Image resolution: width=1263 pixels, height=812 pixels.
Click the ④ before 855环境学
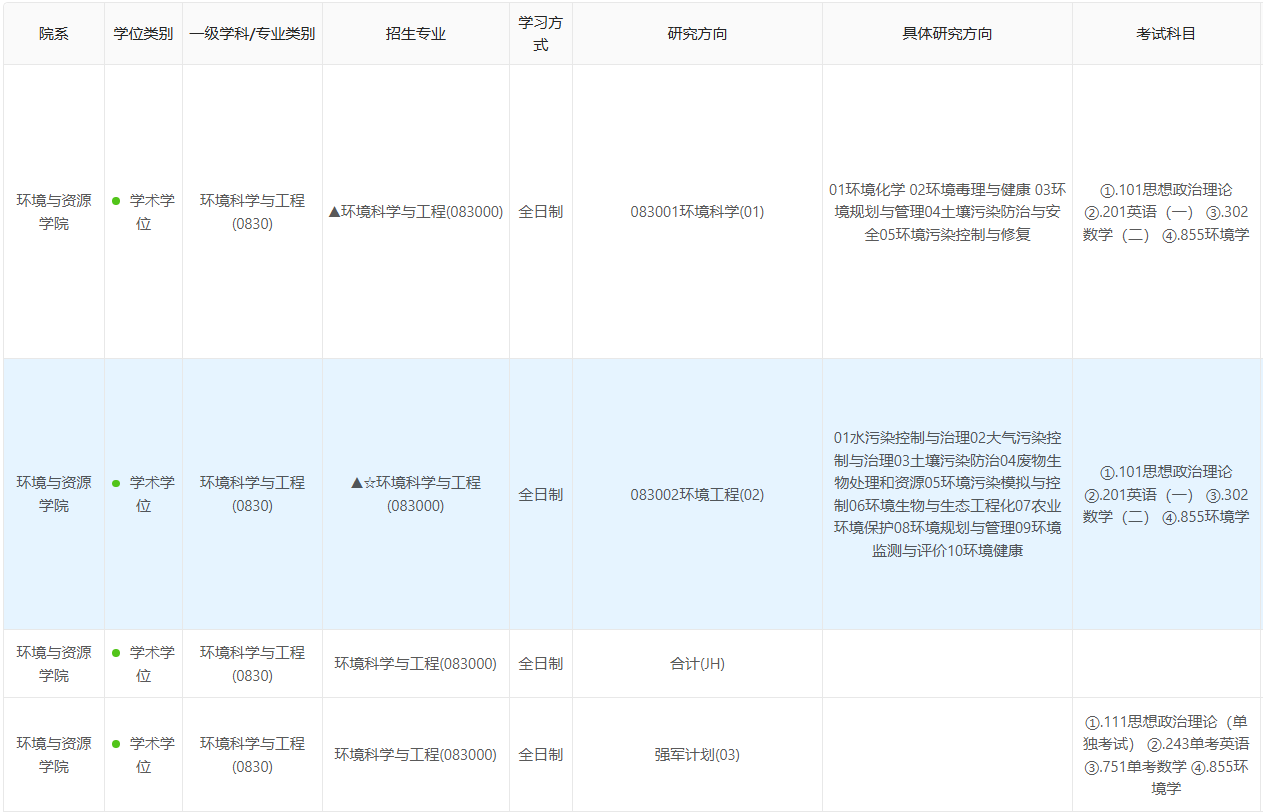click(x=1171, y=234)
